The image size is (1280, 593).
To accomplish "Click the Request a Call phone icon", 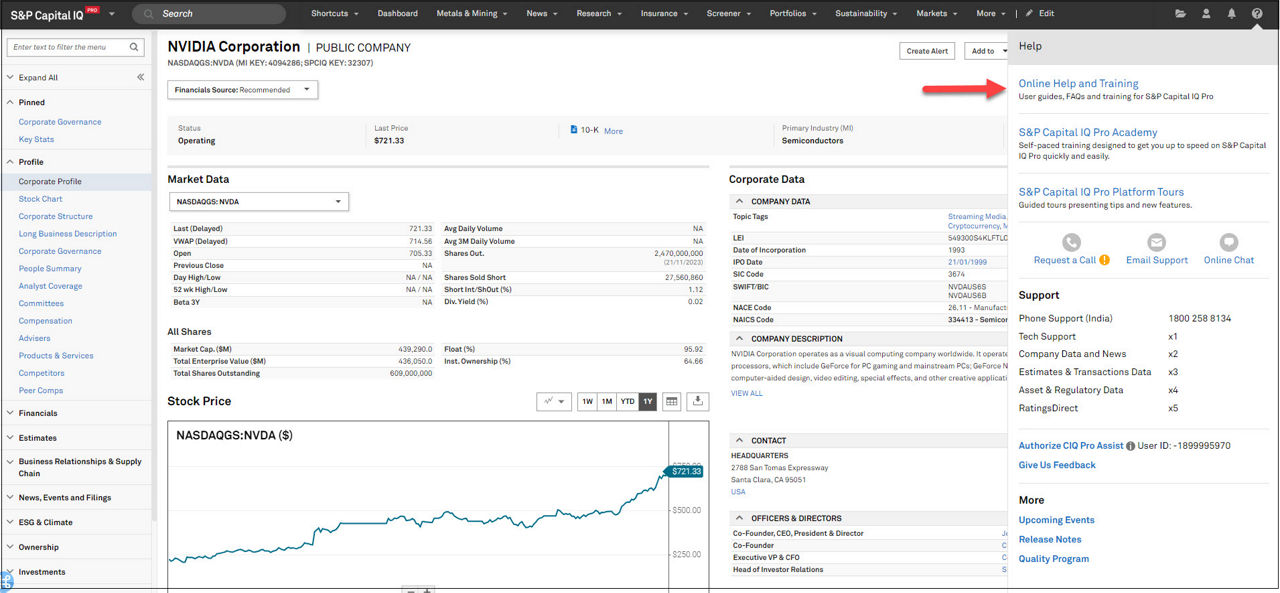I will click(x=1071, y=242).
